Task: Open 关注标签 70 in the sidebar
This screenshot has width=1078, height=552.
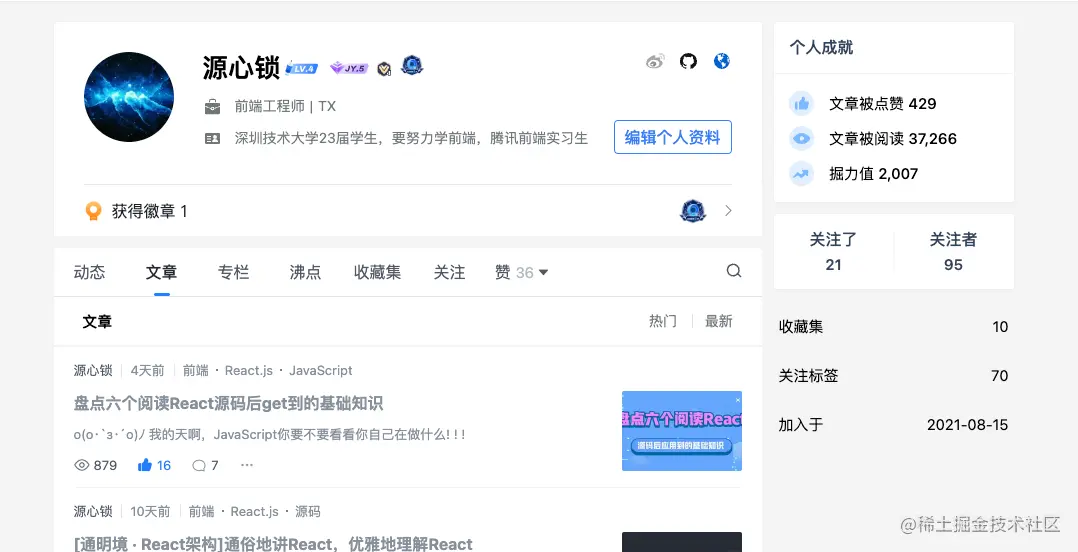Action: coord(894,375)
